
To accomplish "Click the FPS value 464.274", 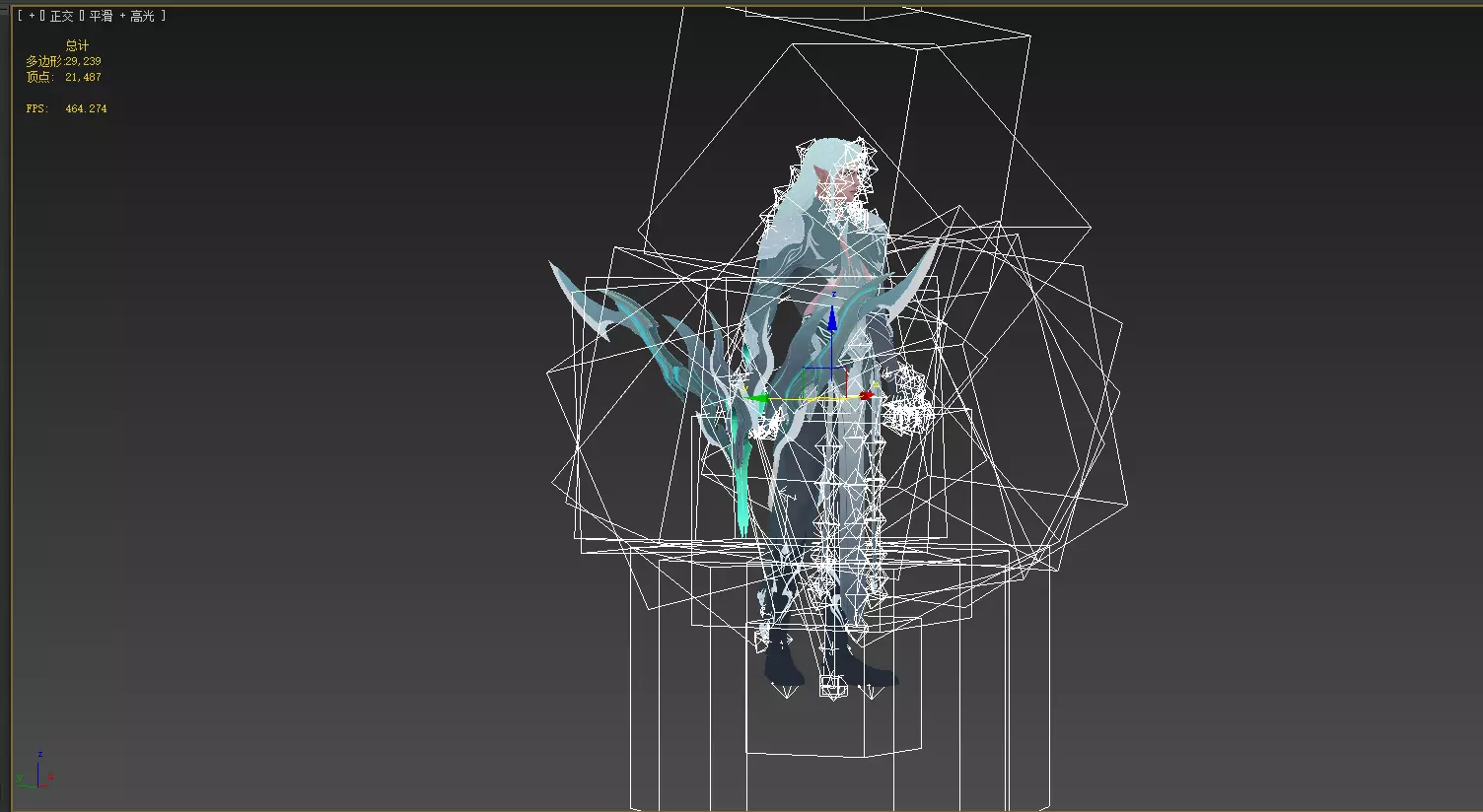I will [86, 108].
